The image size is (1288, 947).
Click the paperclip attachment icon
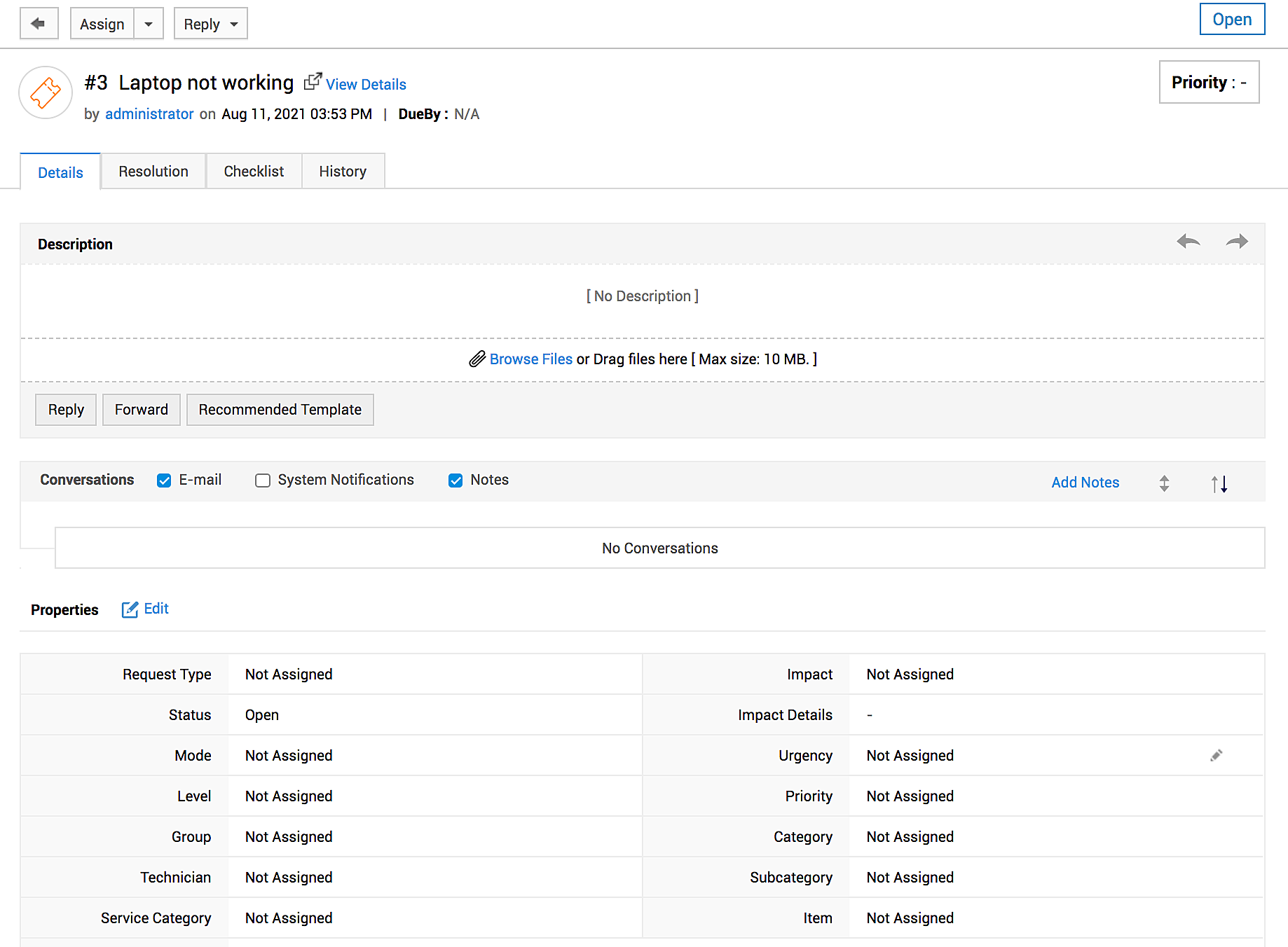coord(477,359)
